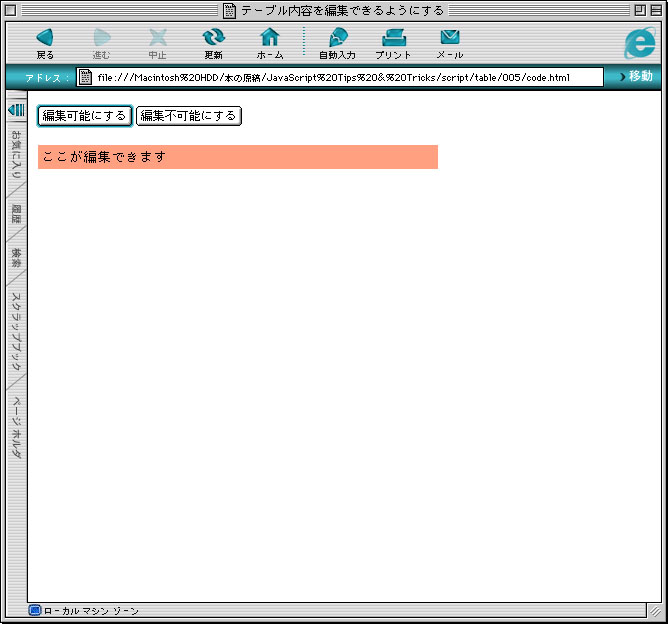Click the local machine zone status icon
The width and height of the screenshot is (668, 624).
(x=35, y=610)
